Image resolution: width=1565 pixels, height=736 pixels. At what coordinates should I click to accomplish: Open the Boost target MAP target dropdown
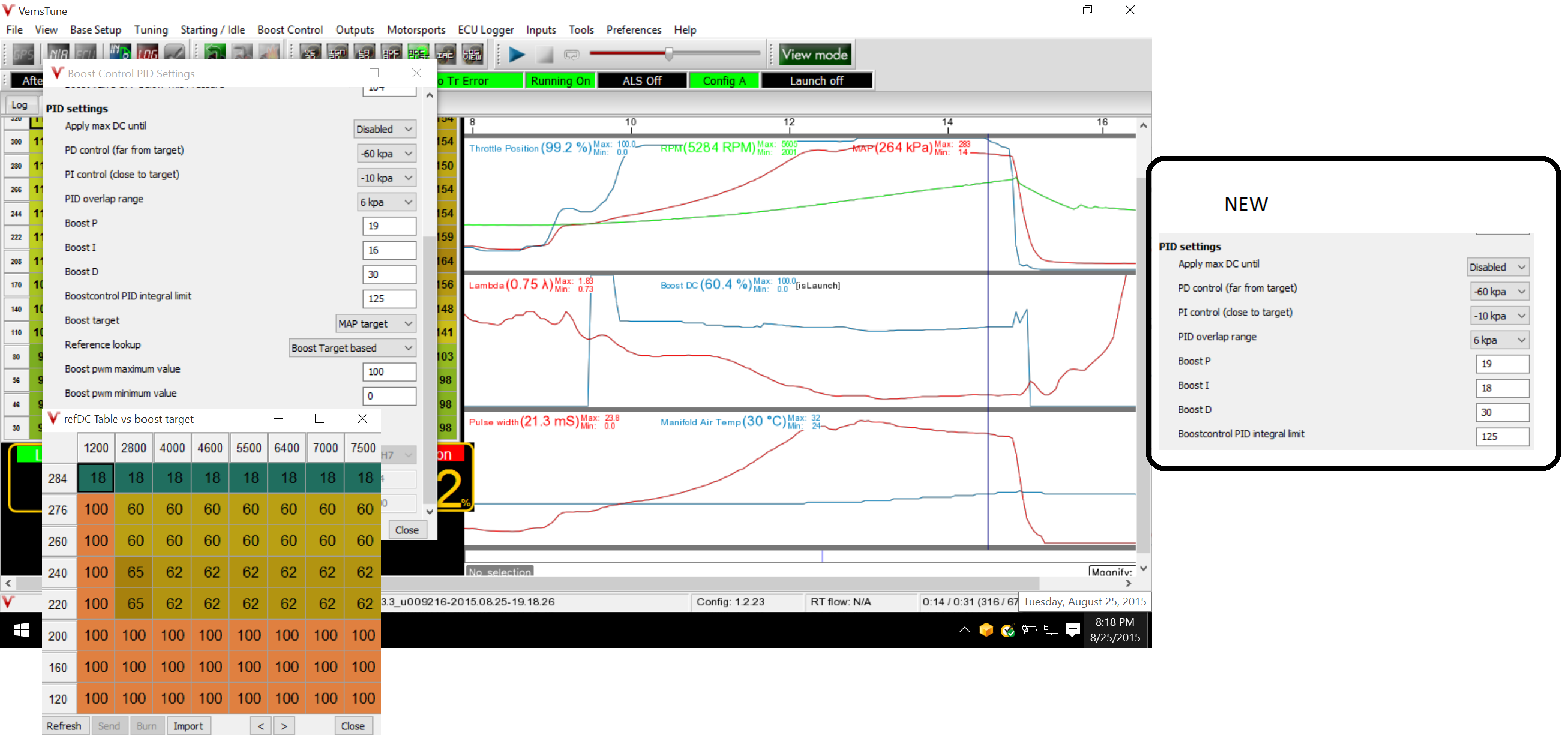click(x=376, y=323)
